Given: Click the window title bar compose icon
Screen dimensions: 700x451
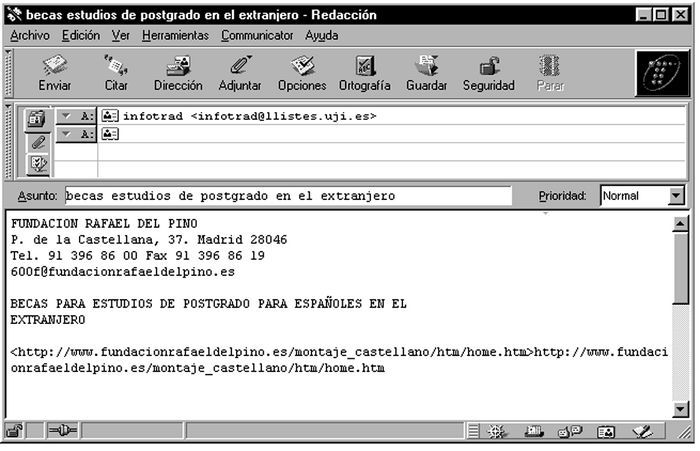Looking at the screenshot, I should click(x=14, y=15).
